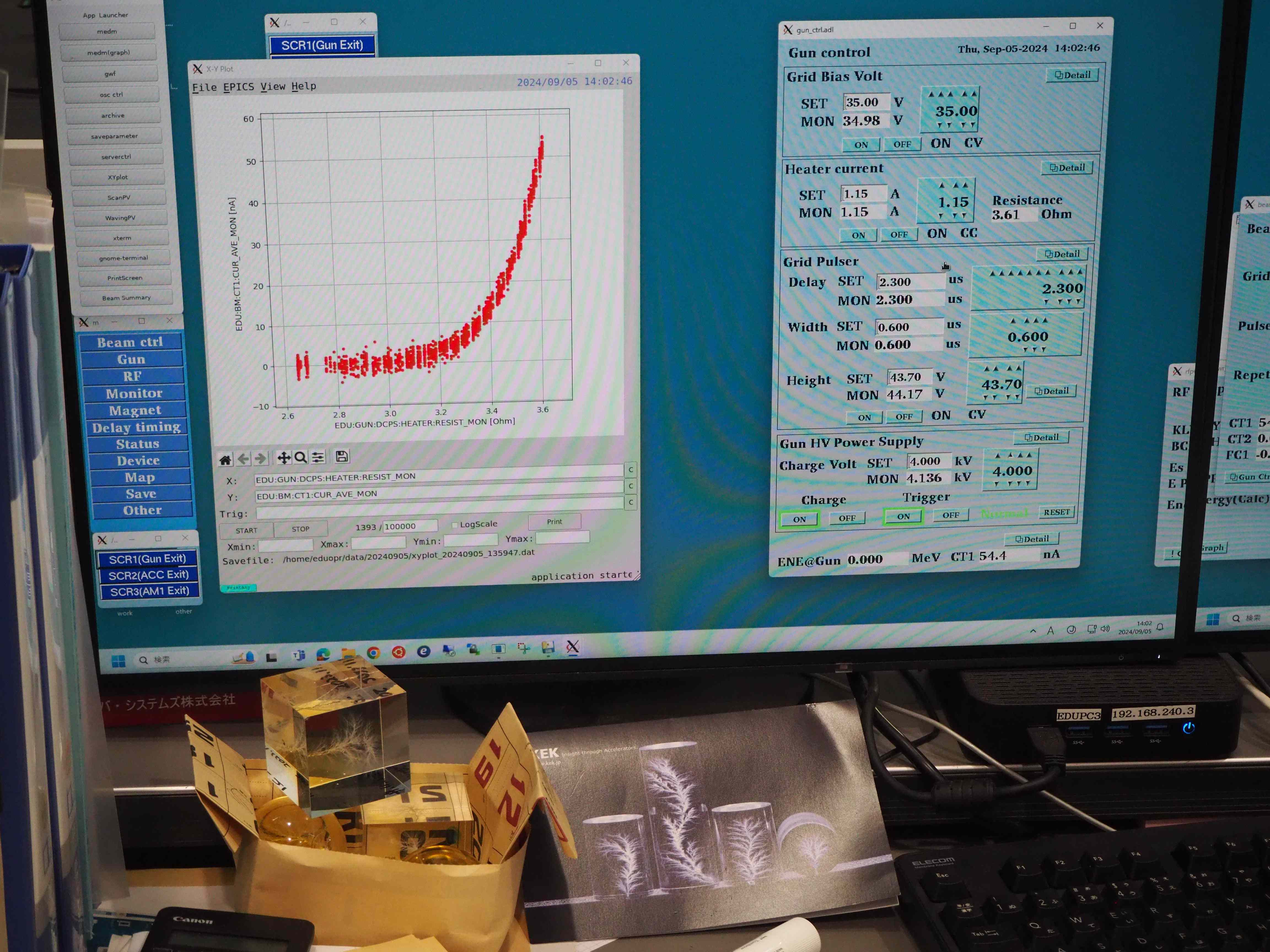Image resolution: width=1270 pixels, height=952 pixels.
Task: Launch ScanPV from App Launcher
Action: pos(119,198)
